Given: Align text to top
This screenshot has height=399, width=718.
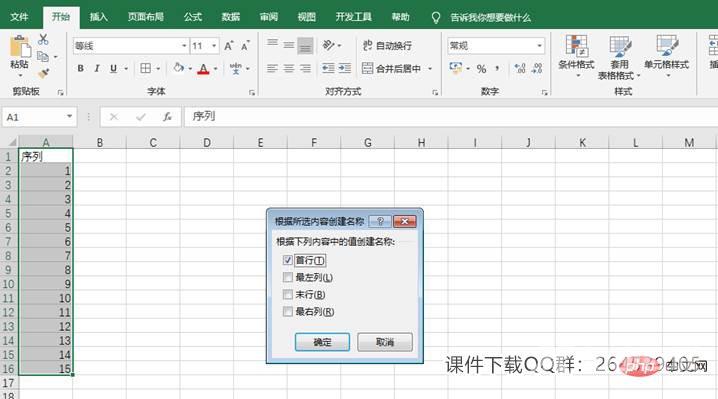Looking at the screenshot, I should [x=272, y=44].
